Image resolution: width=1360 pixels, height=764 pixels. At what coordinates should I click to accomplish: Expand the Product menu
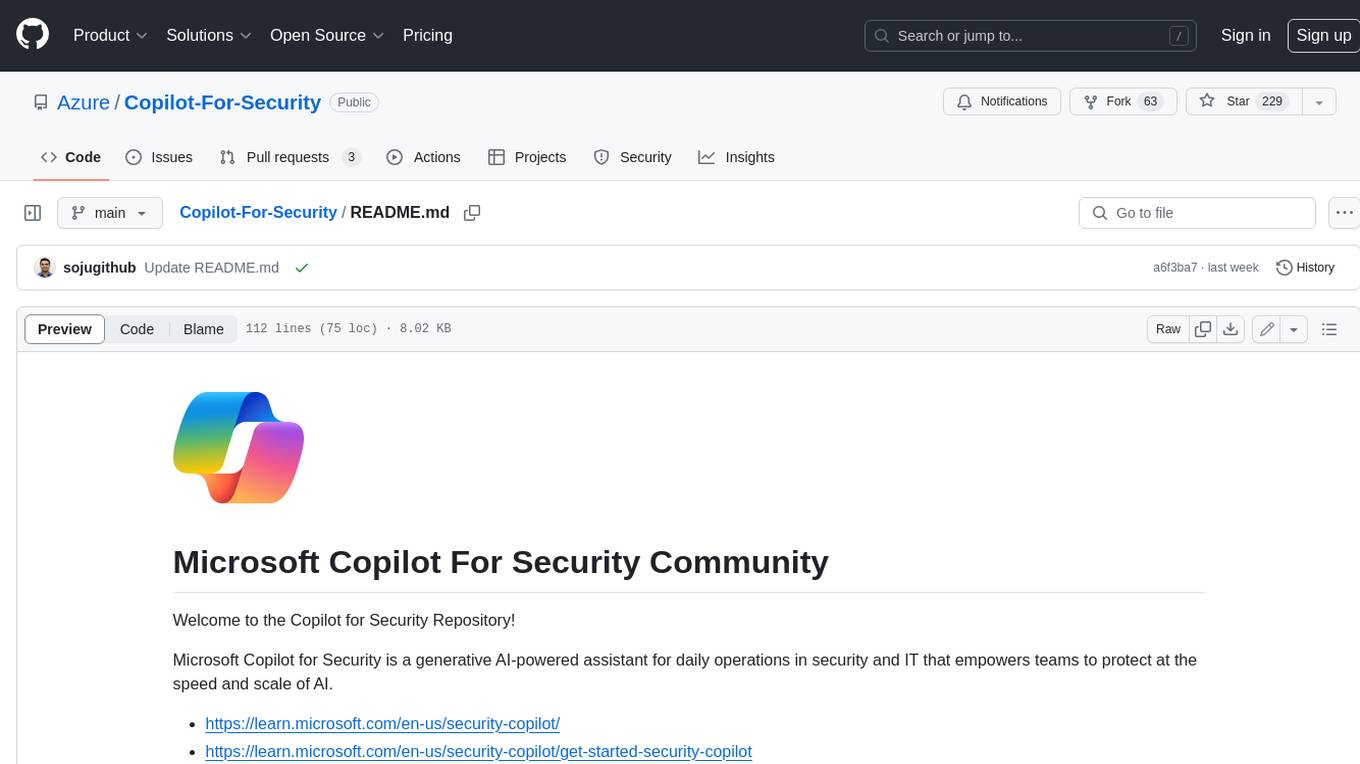pyautogui.click(x=110, y=35)
